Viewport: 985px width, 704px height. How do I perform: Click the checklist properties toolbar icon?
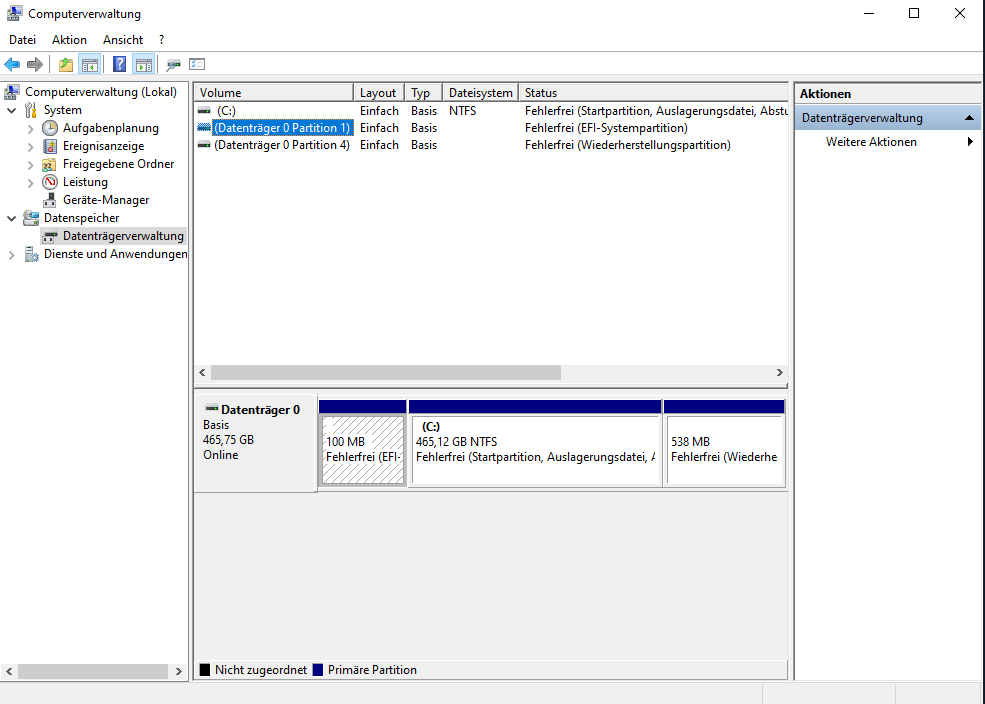click(197, 64)
